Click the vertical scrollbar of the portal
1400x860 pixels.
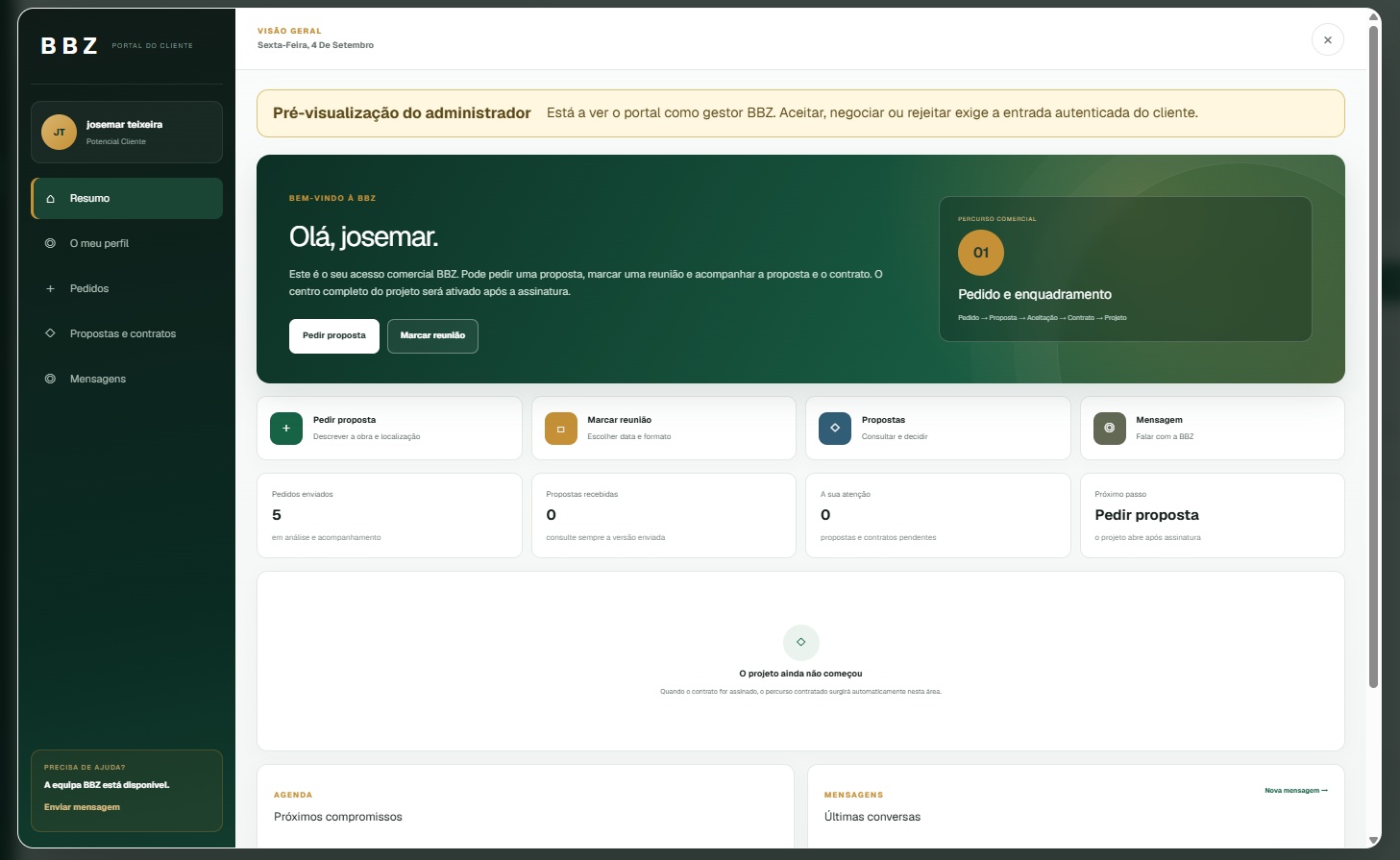coord(1373,356)
